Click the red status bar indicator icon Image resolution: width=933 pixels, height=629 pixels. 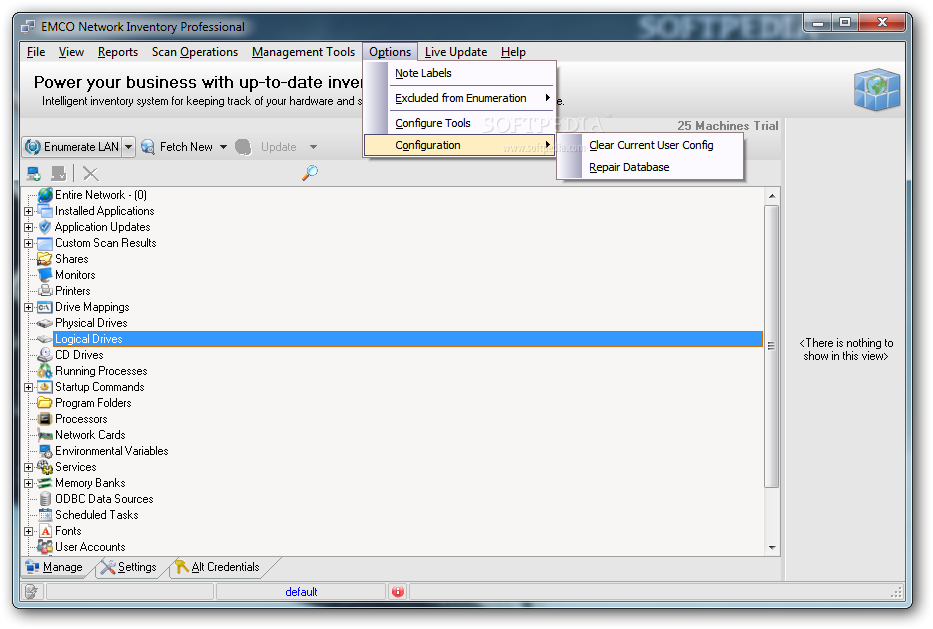click(x=398, y=592)
